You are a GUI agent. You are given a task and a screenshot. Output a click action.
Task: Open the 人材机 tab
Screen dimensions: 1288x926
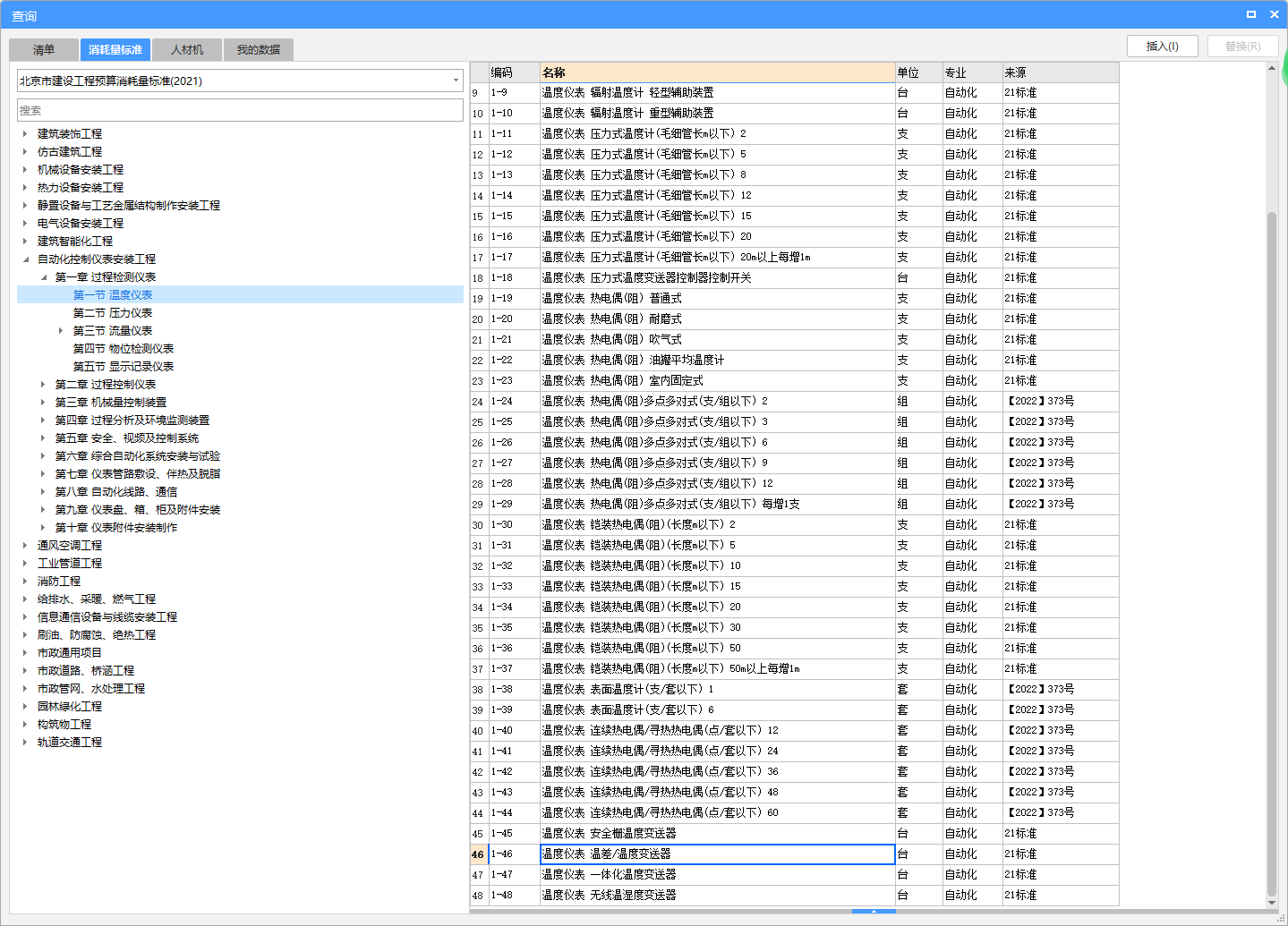(187, 50)
